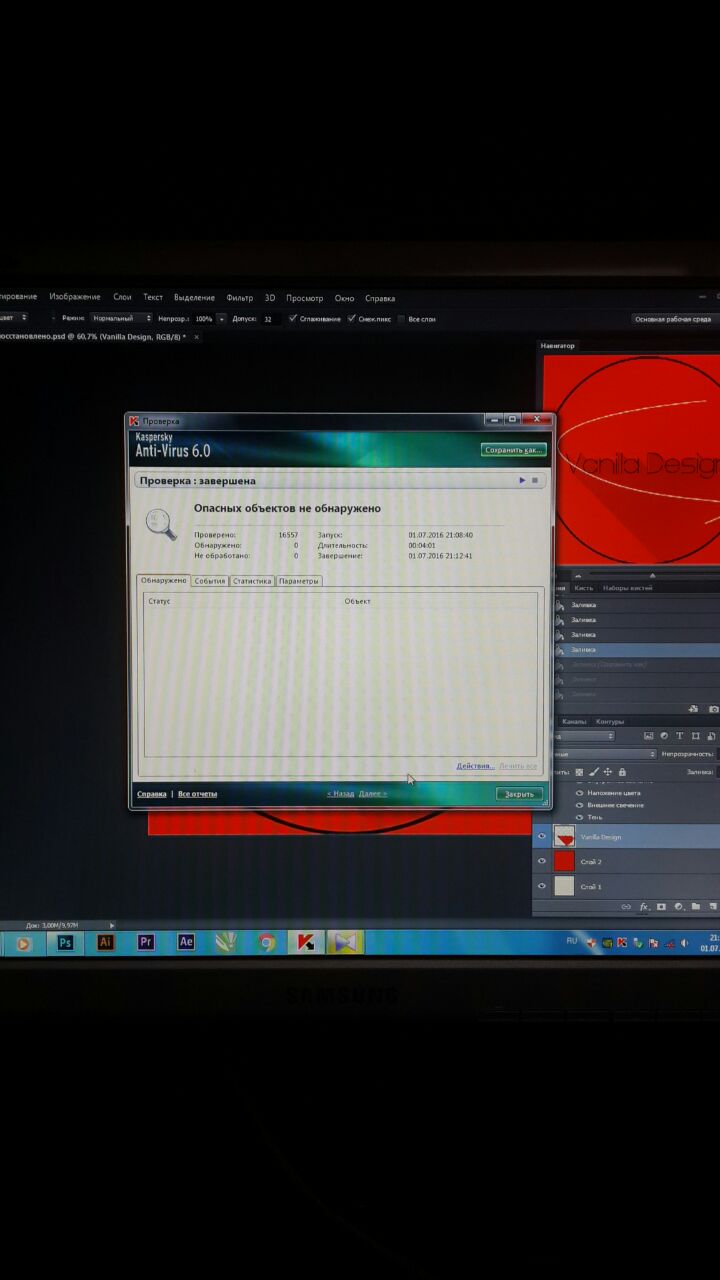Select the Слой 2 red layer thumbnail
Image resolution: width=720 pixels, height=1280 pixels.
coord(564,861)
